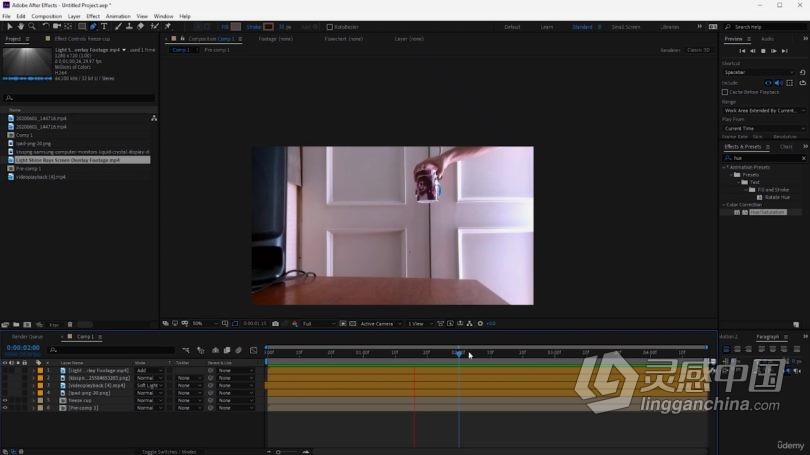Click the take snapshot camera icon
Screen dimensions: 810x455
[275, 324]
